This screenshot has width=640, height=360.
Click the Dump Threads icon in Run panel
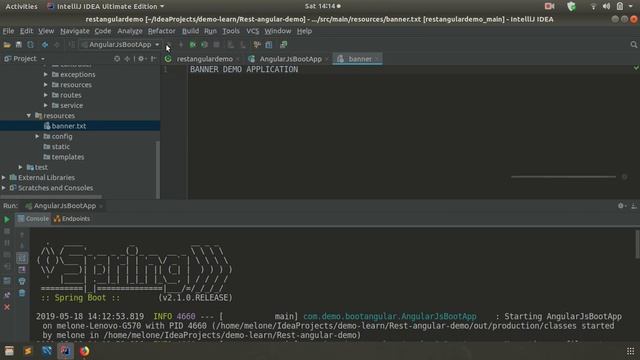[x=7, y=255]
